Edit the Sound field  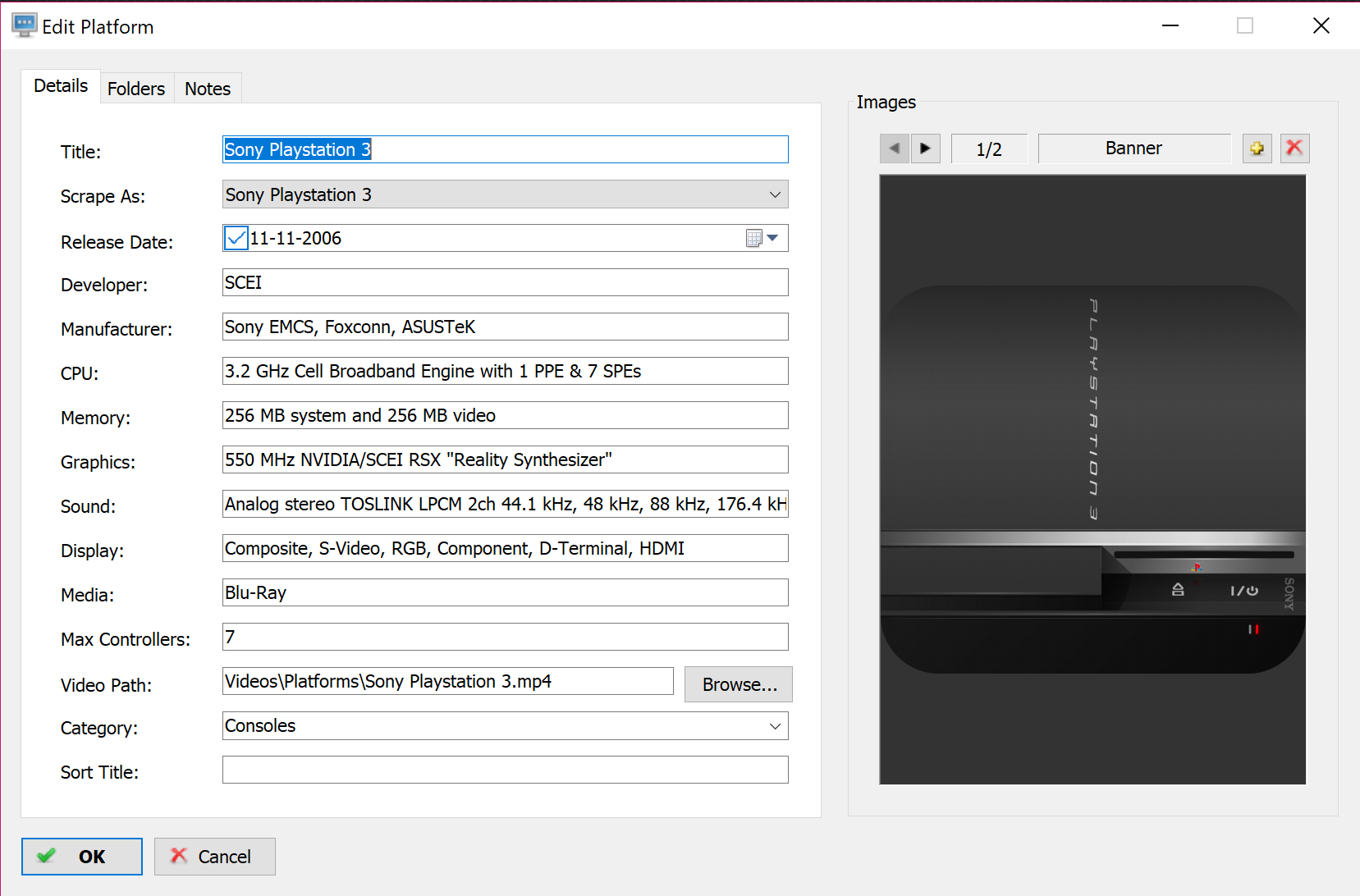(x=506, y=504)
